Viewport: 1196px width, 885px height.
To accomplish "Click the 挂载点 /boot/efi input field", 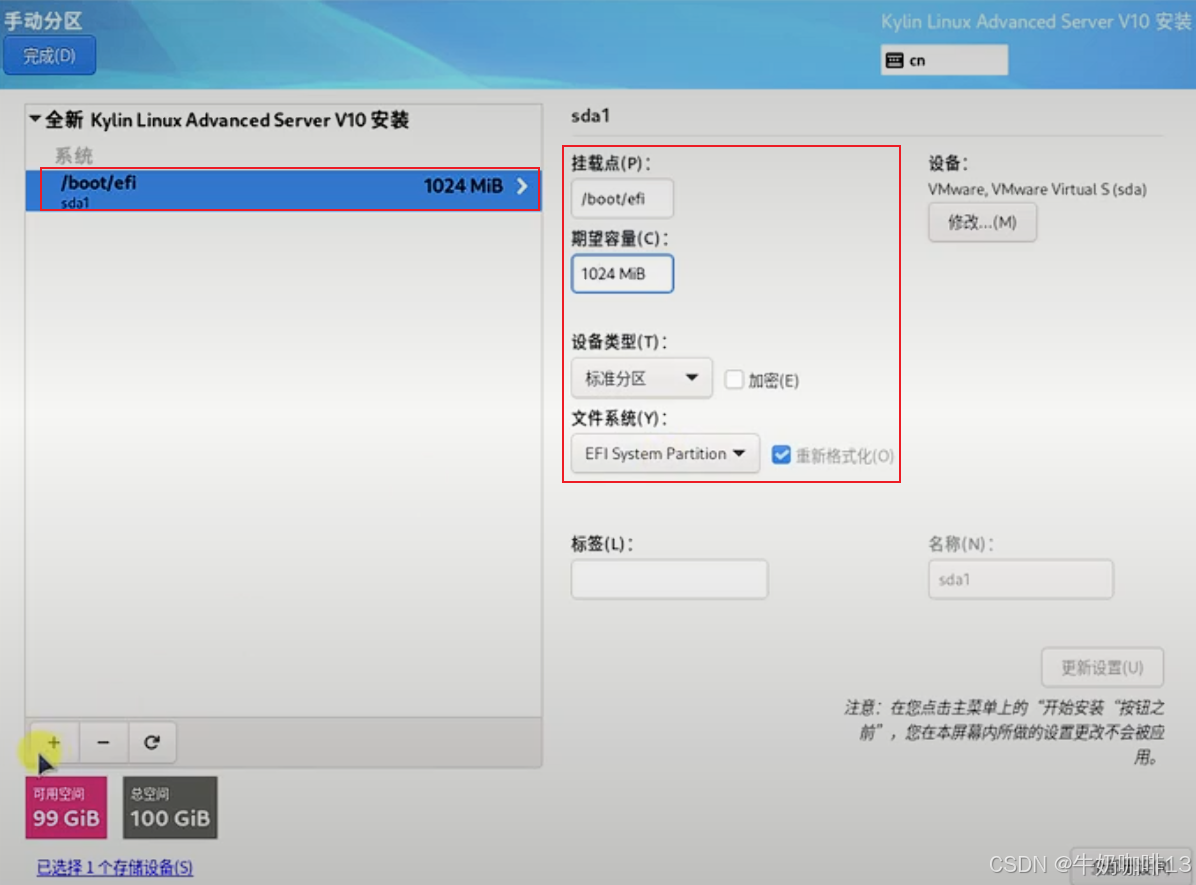I will click(622, 198).
